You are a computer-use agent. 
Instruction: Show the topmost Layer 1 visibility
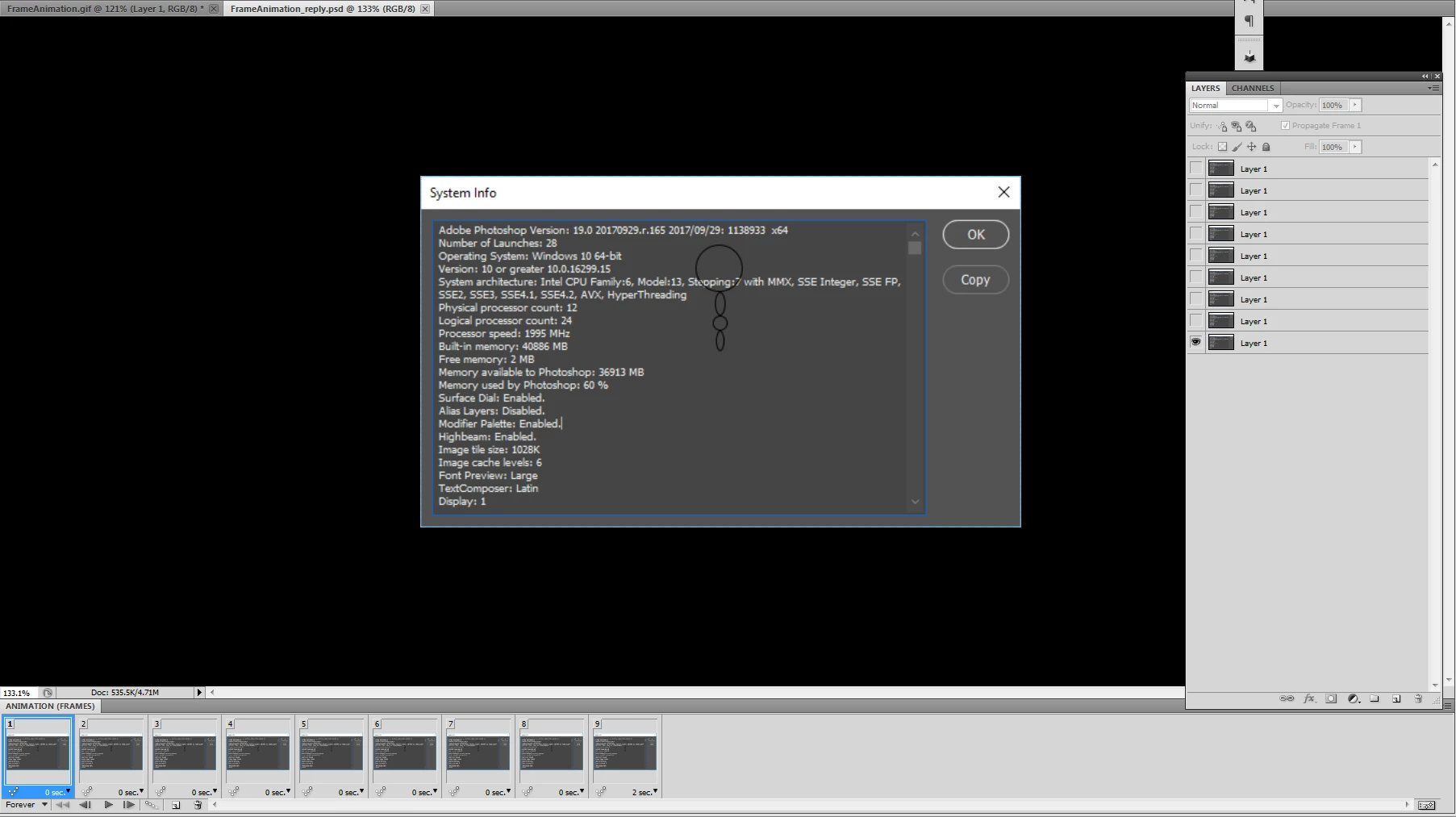[1195, 169]
